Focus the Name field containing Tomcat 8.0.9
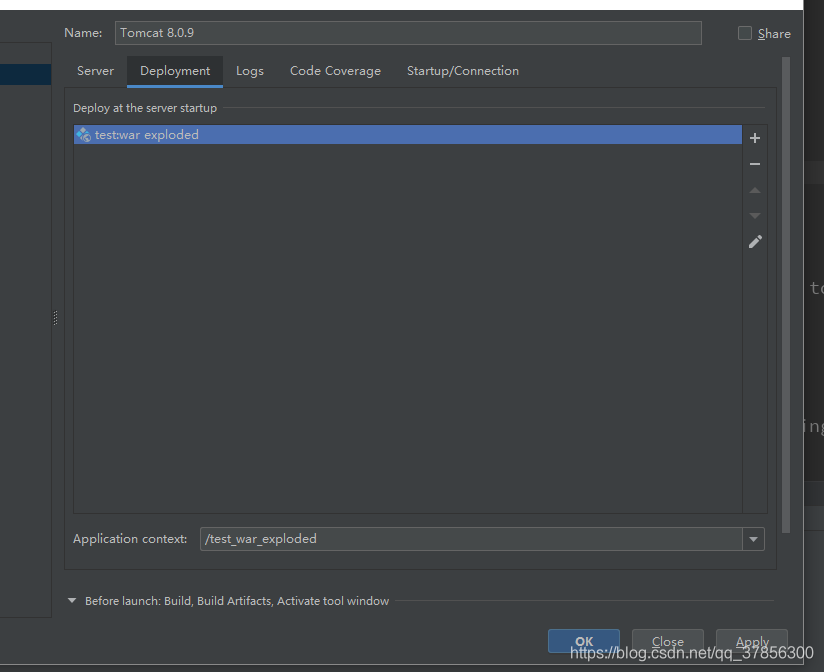Viewport: 824px width, 672px height. [408, 33]
